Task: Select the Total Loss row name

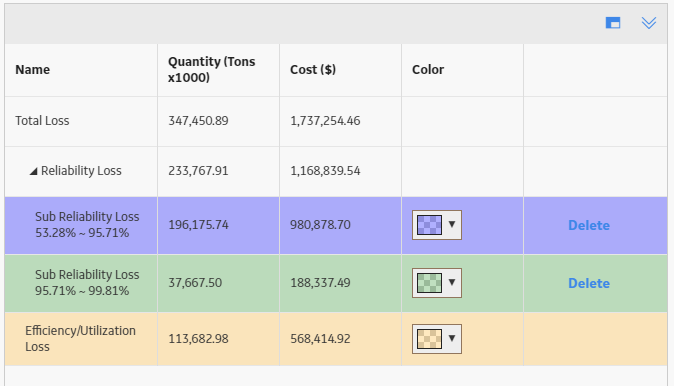Action: (x=42, y=121)
